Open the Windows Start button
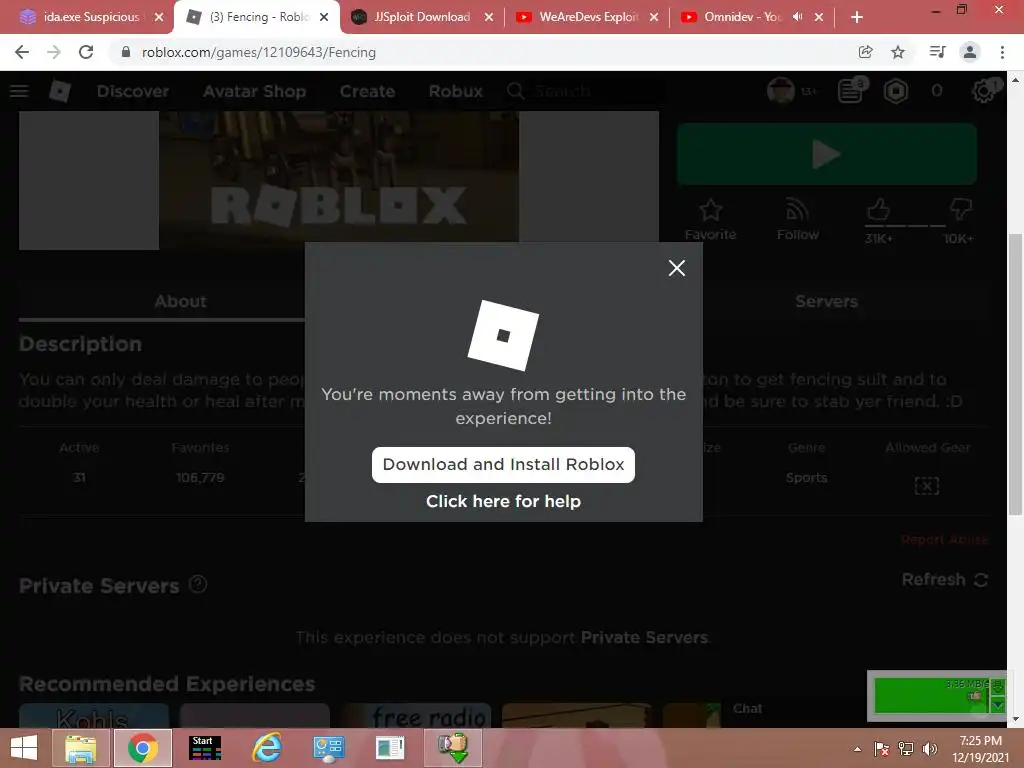Screen dimensions: 1024x768 tap(24, 748)
